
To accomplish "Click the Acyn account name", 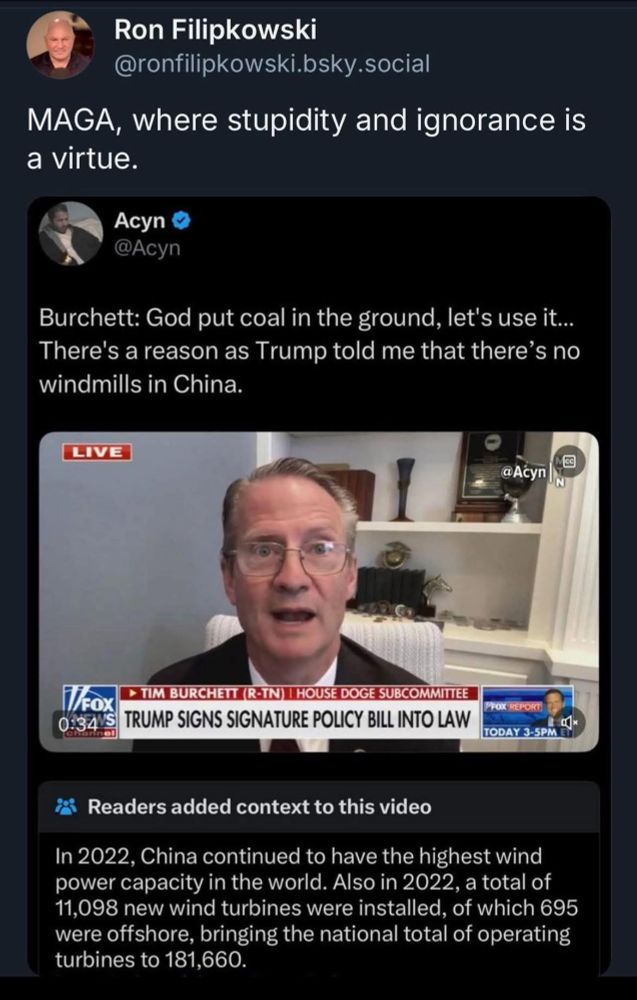I will pyautogui.click(x=140, y=221).
